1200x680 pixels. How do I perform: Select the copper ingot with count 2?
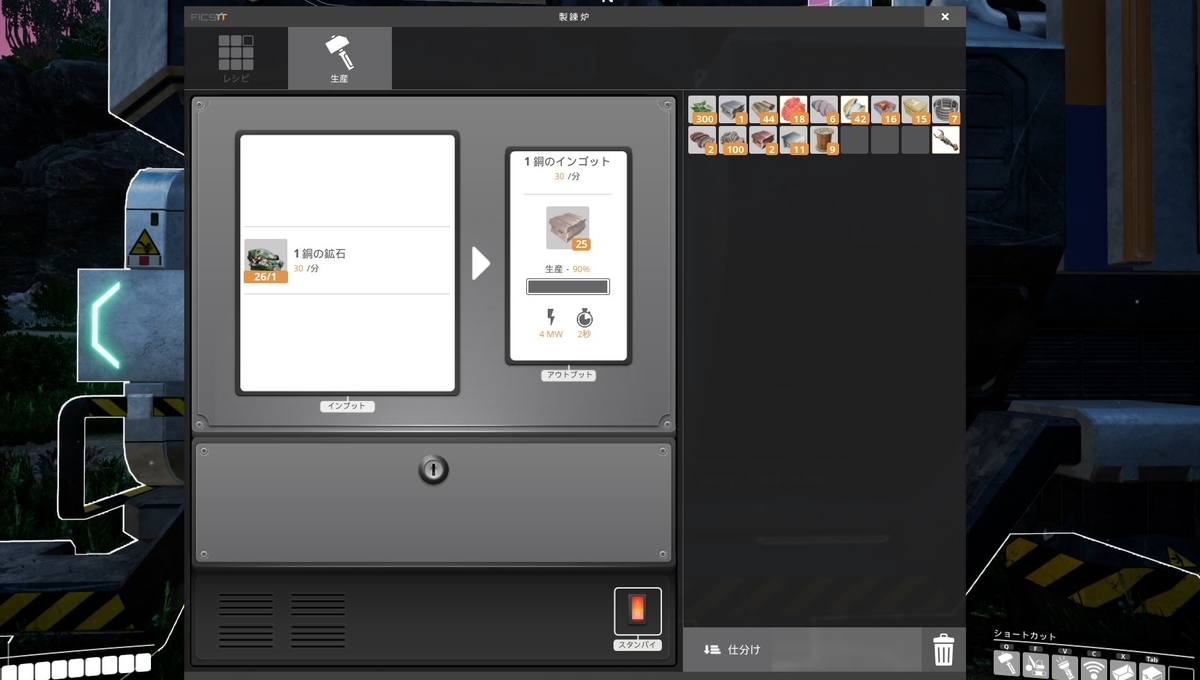[x=764, y=140]
